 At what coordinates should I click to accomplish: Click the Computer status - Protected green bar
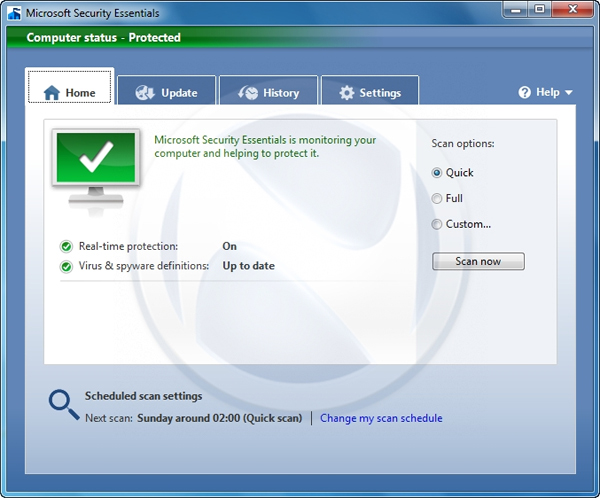tap(300, 38)
